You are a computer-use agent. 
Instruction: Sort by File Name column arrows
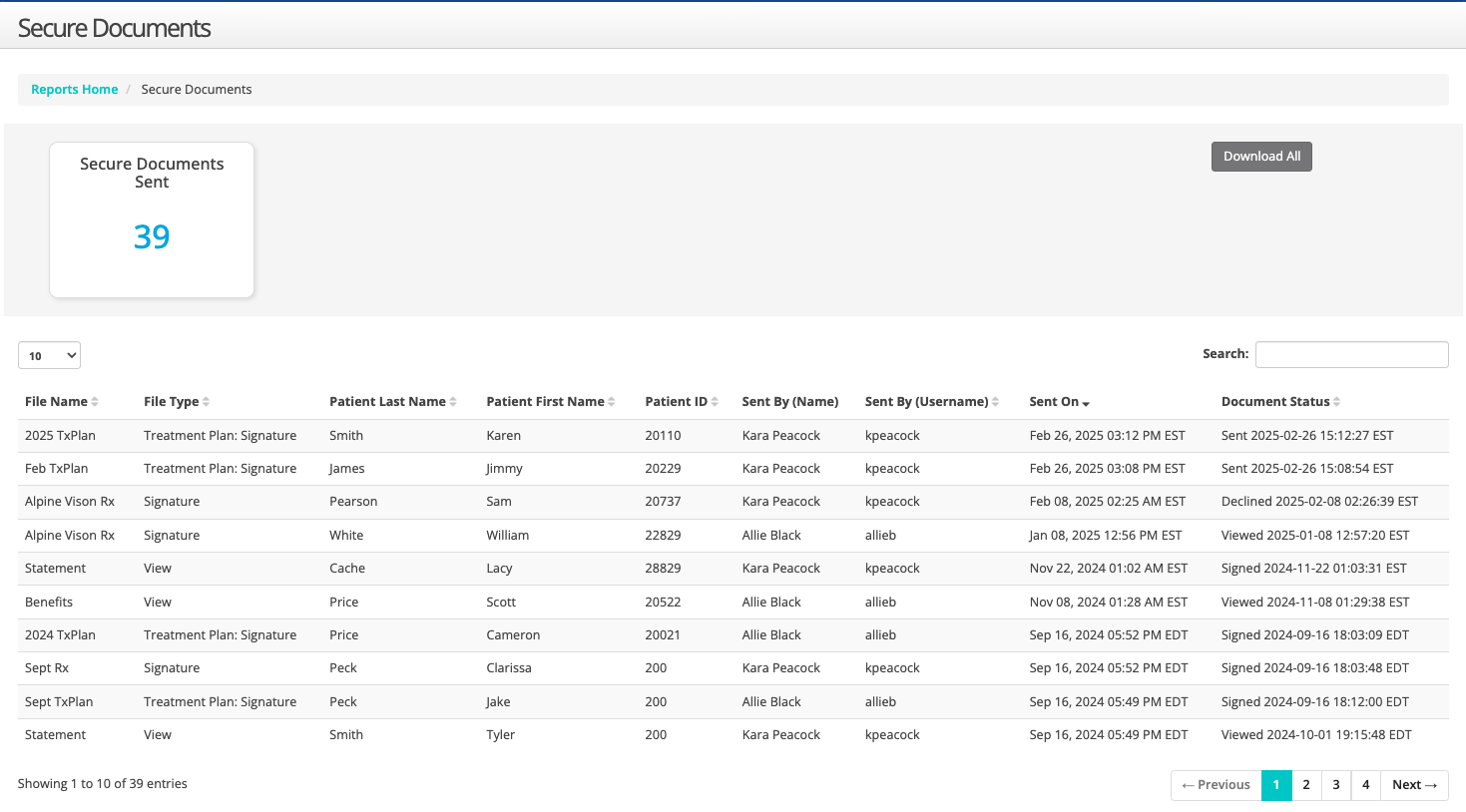click(95, 402)
